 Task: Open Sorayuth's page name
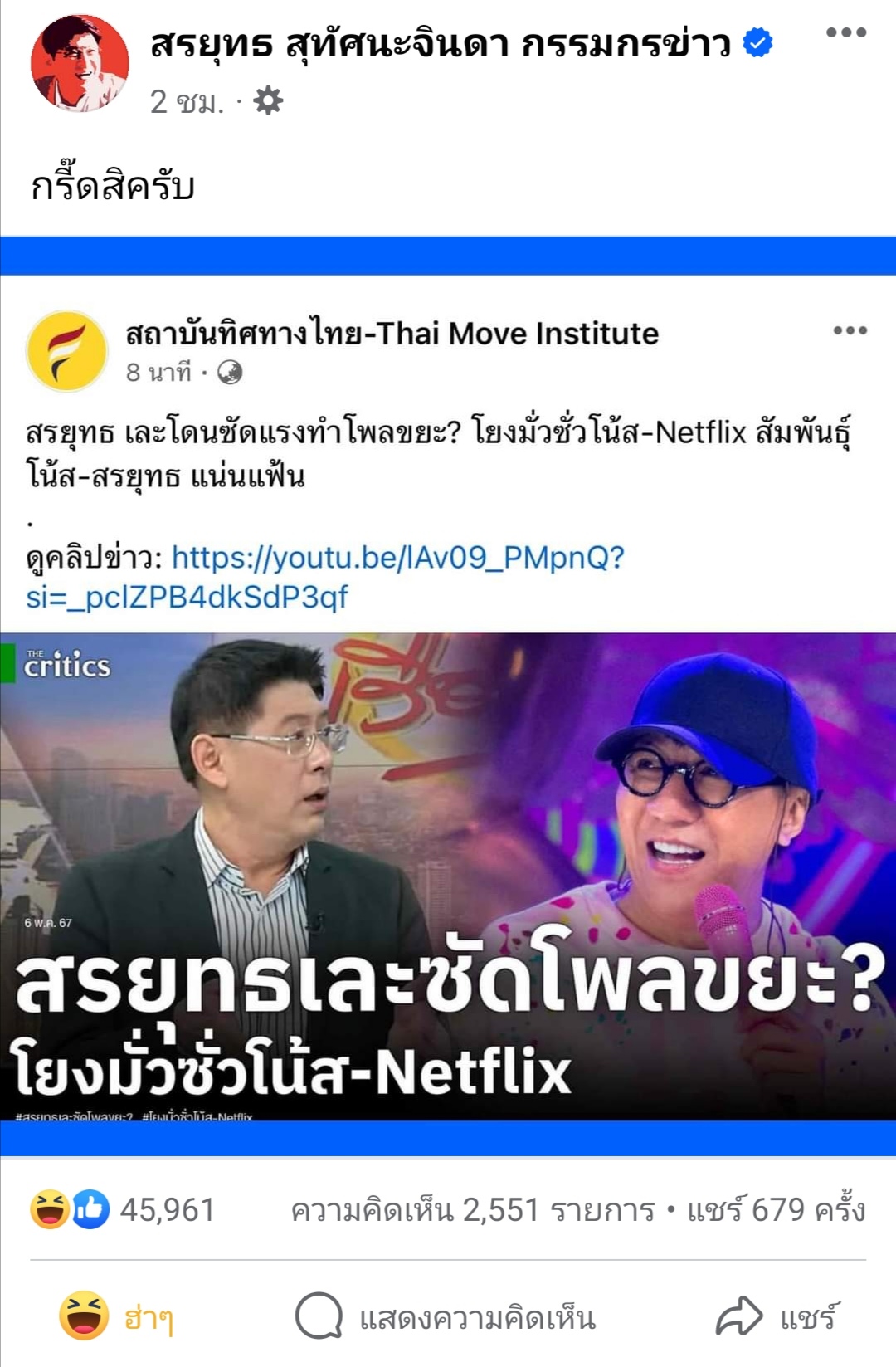[x=441, y=43]
